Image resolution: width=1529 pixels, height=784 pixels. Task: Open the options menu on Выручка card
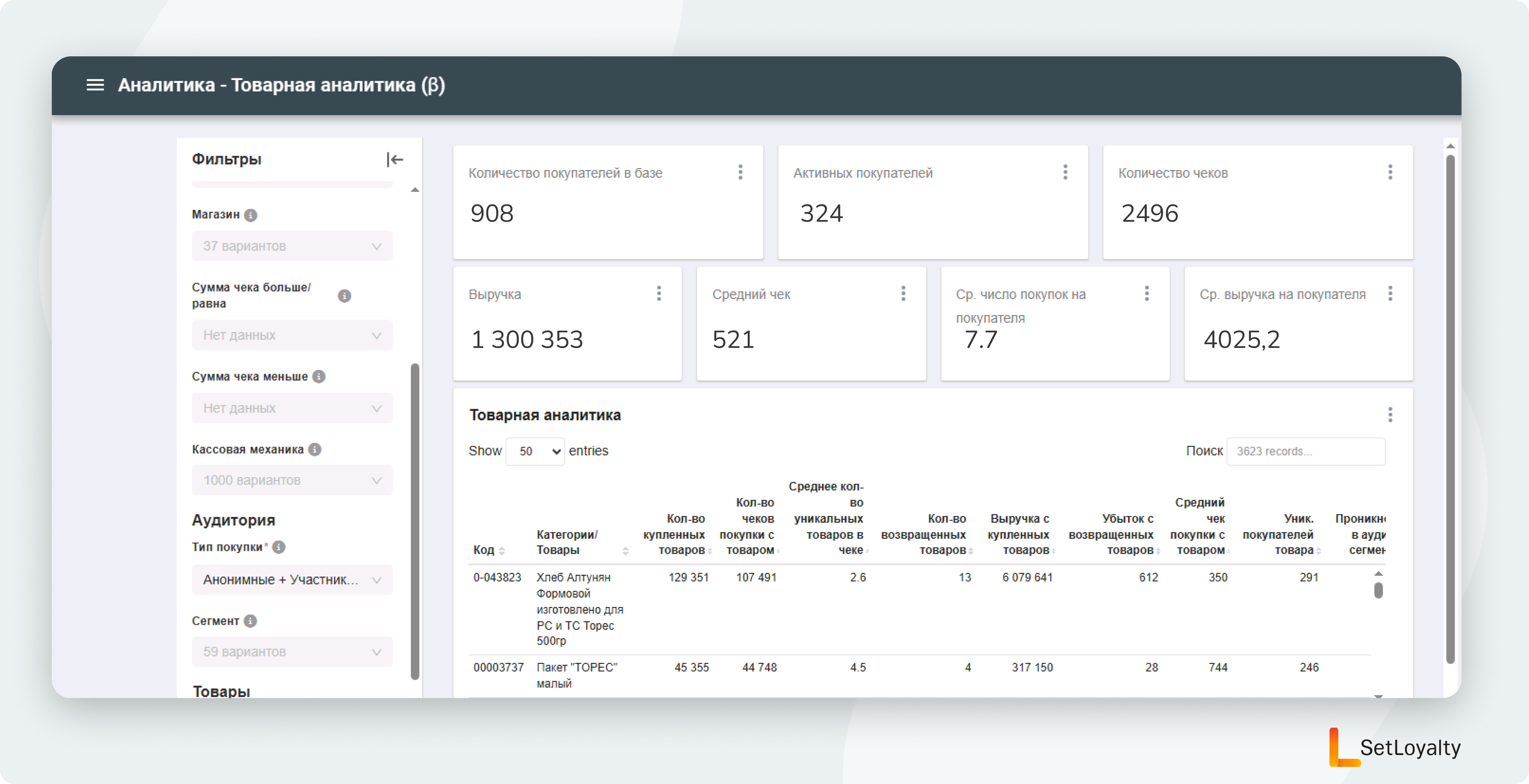pos(659,293)
